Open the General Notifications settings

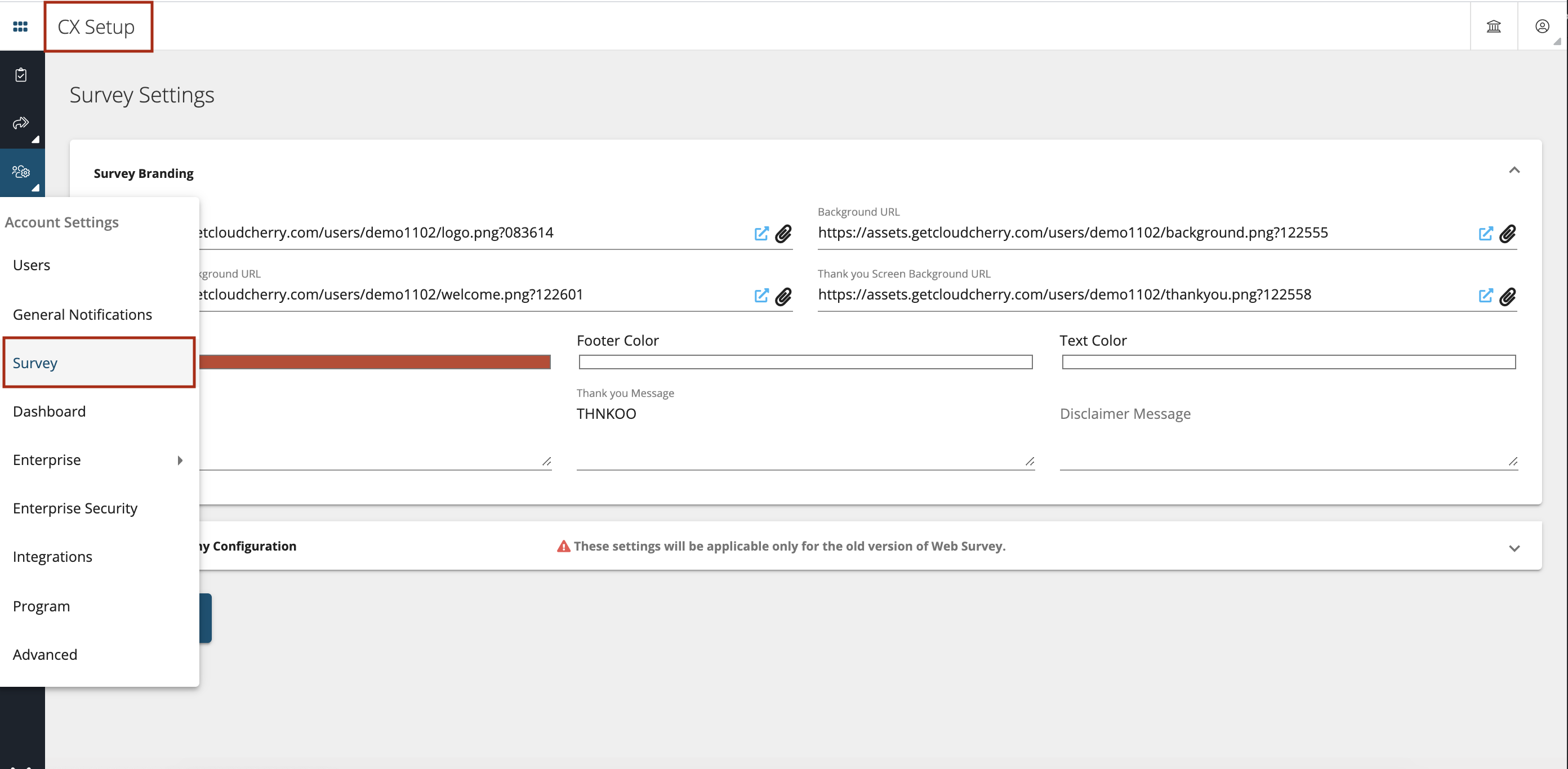pyautogui.click(x=83, y=314)
